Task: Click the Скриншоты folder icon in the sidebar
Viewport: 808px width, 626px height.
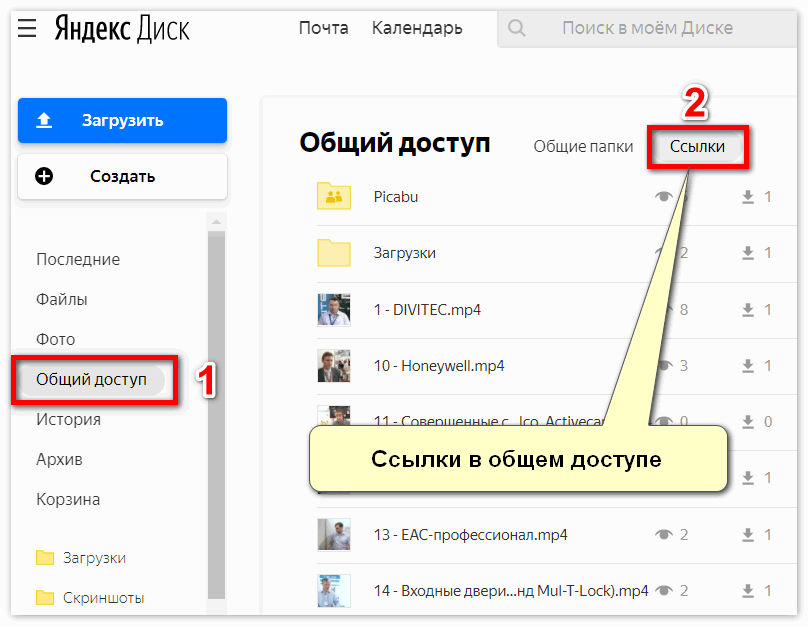Action: [x=45, y=598]
